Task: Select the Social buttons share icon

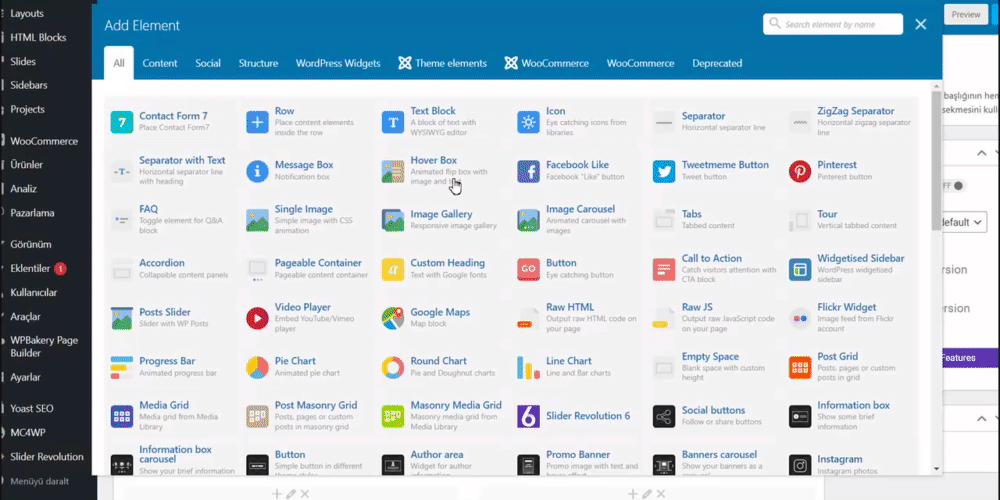Action: click(x=664, y=416)
